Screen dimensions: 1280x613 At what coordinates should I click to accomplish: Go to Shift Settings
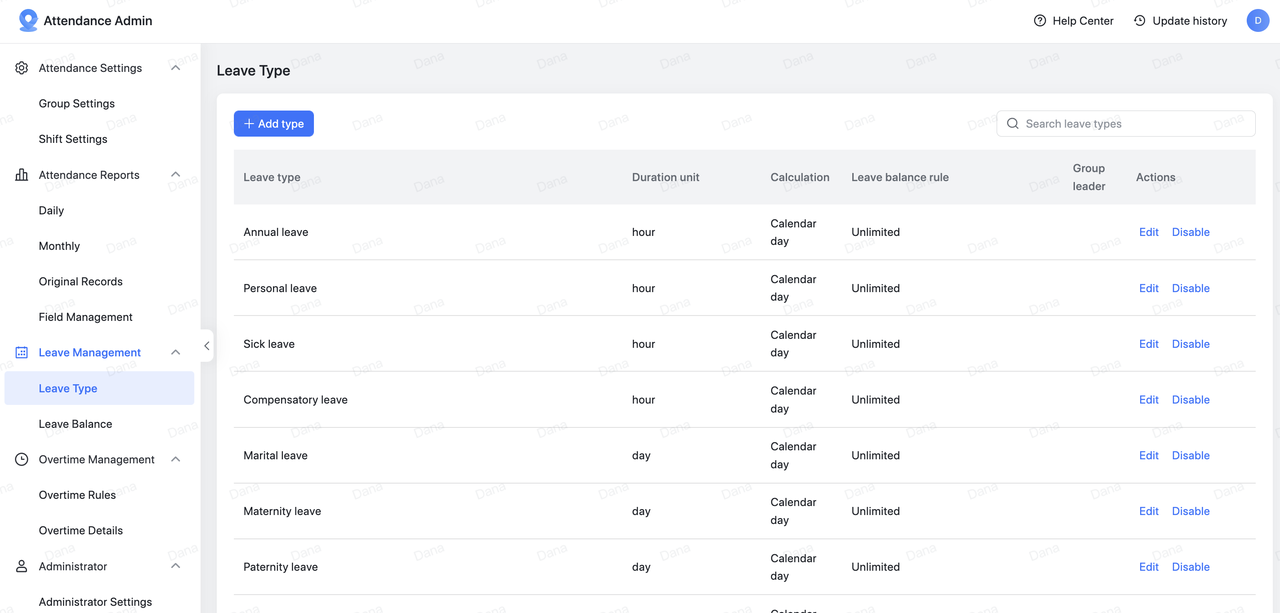[73, 139]
